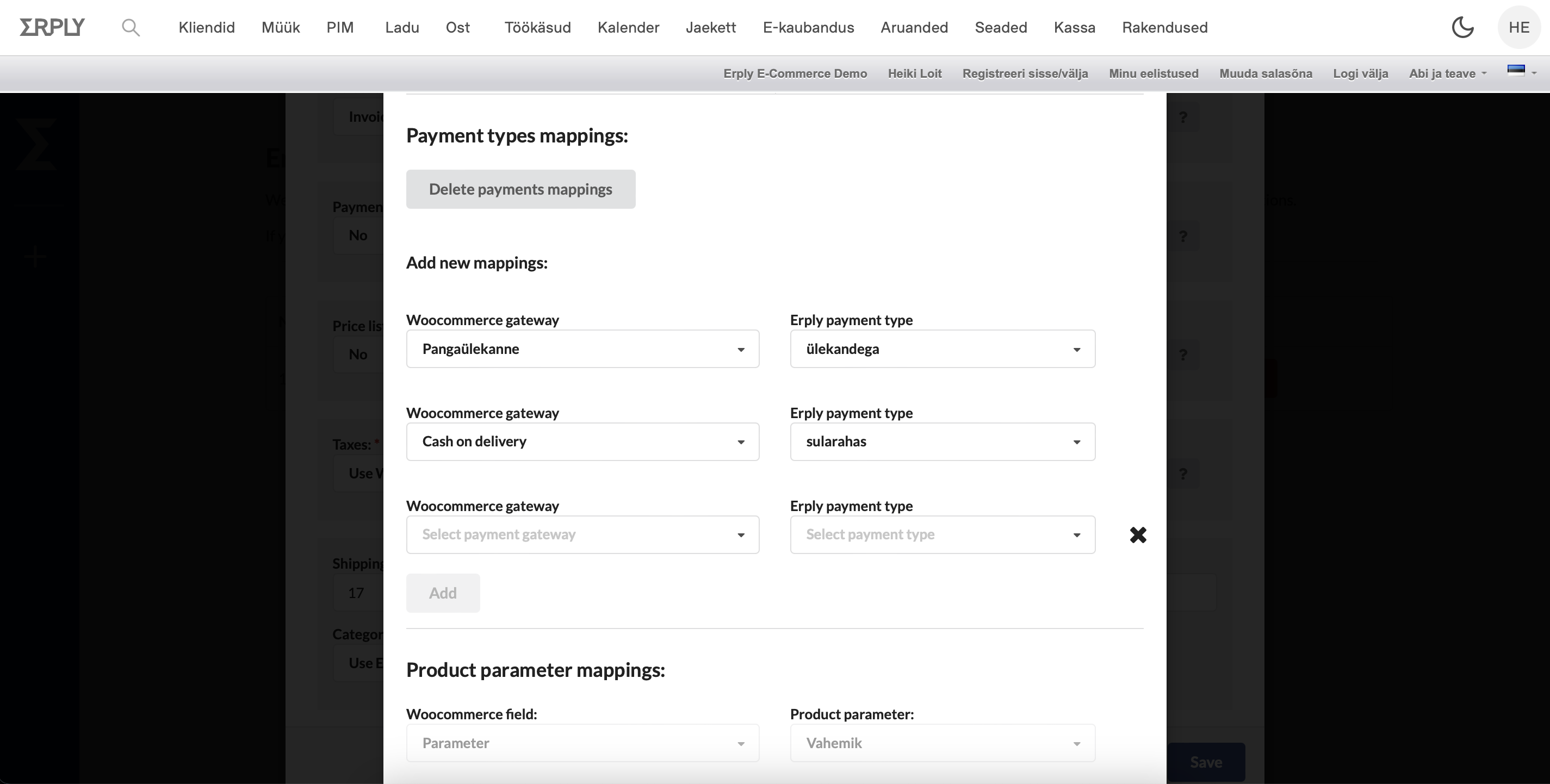Open the HE user avatar menu

(1518, 27)
